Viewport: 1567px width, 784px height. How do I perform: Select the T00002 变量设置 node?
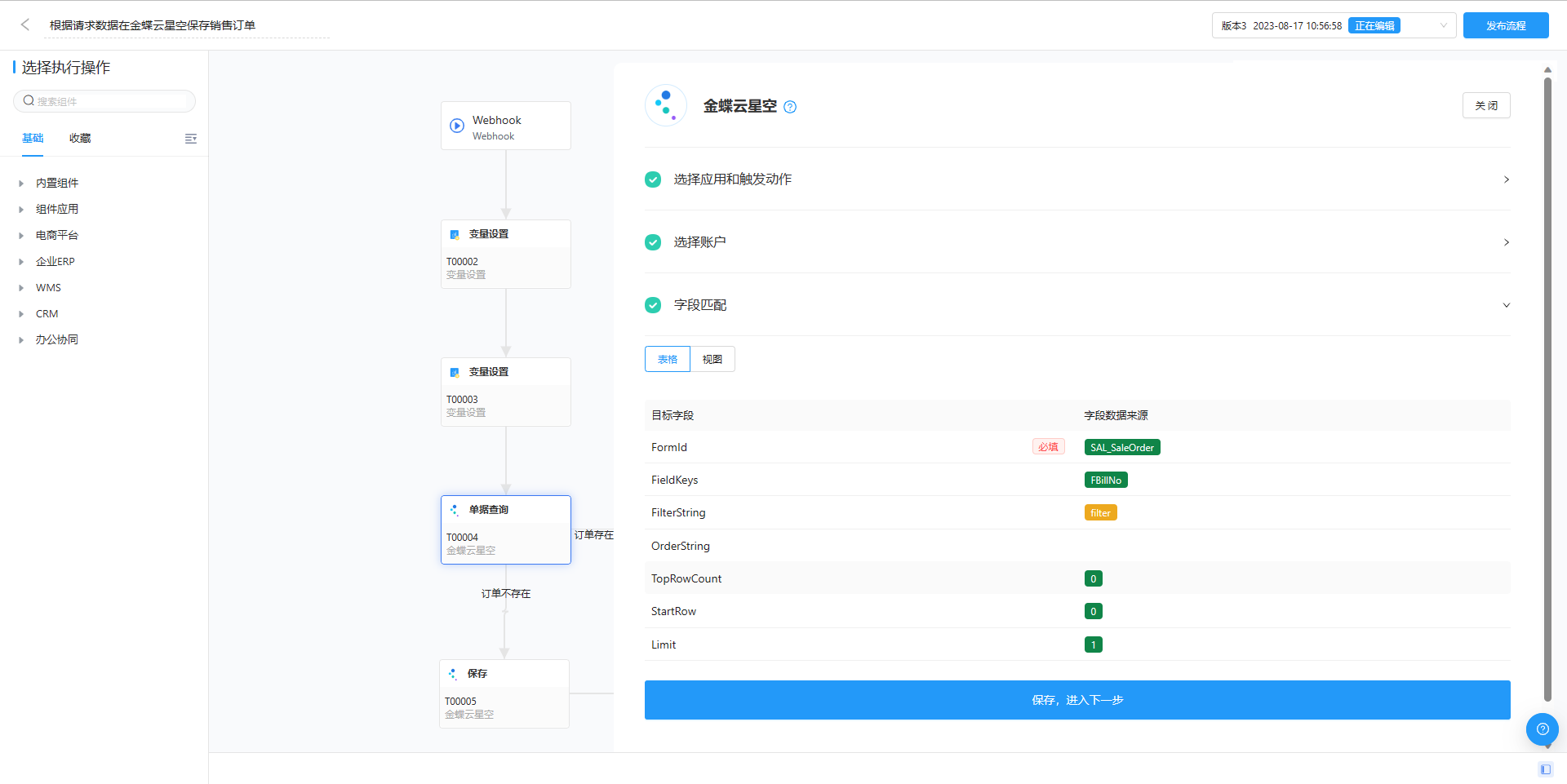pyautogui.click(x=506, y=254)
